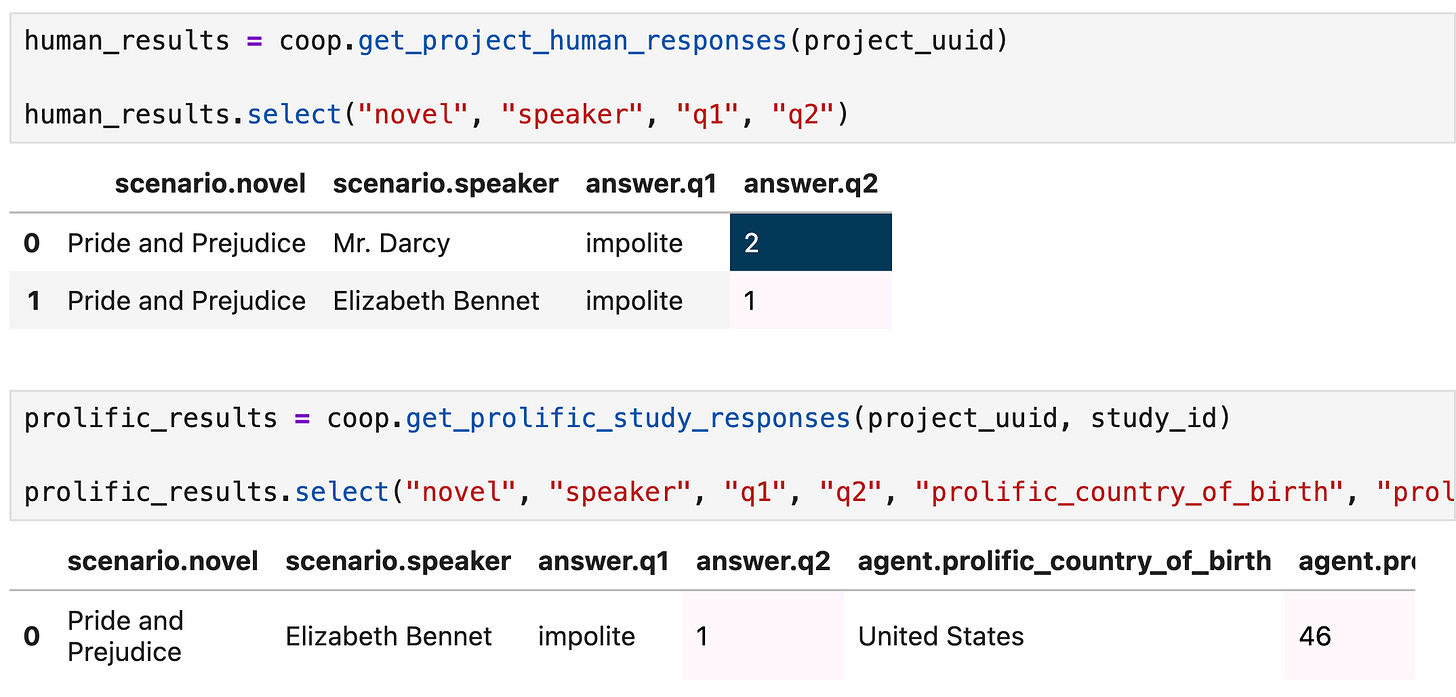This screenshot has height=697, width=1456.
Task: Click the truncated agent.pr column header
Action: pyautogui.click(x=1355, y=561)
